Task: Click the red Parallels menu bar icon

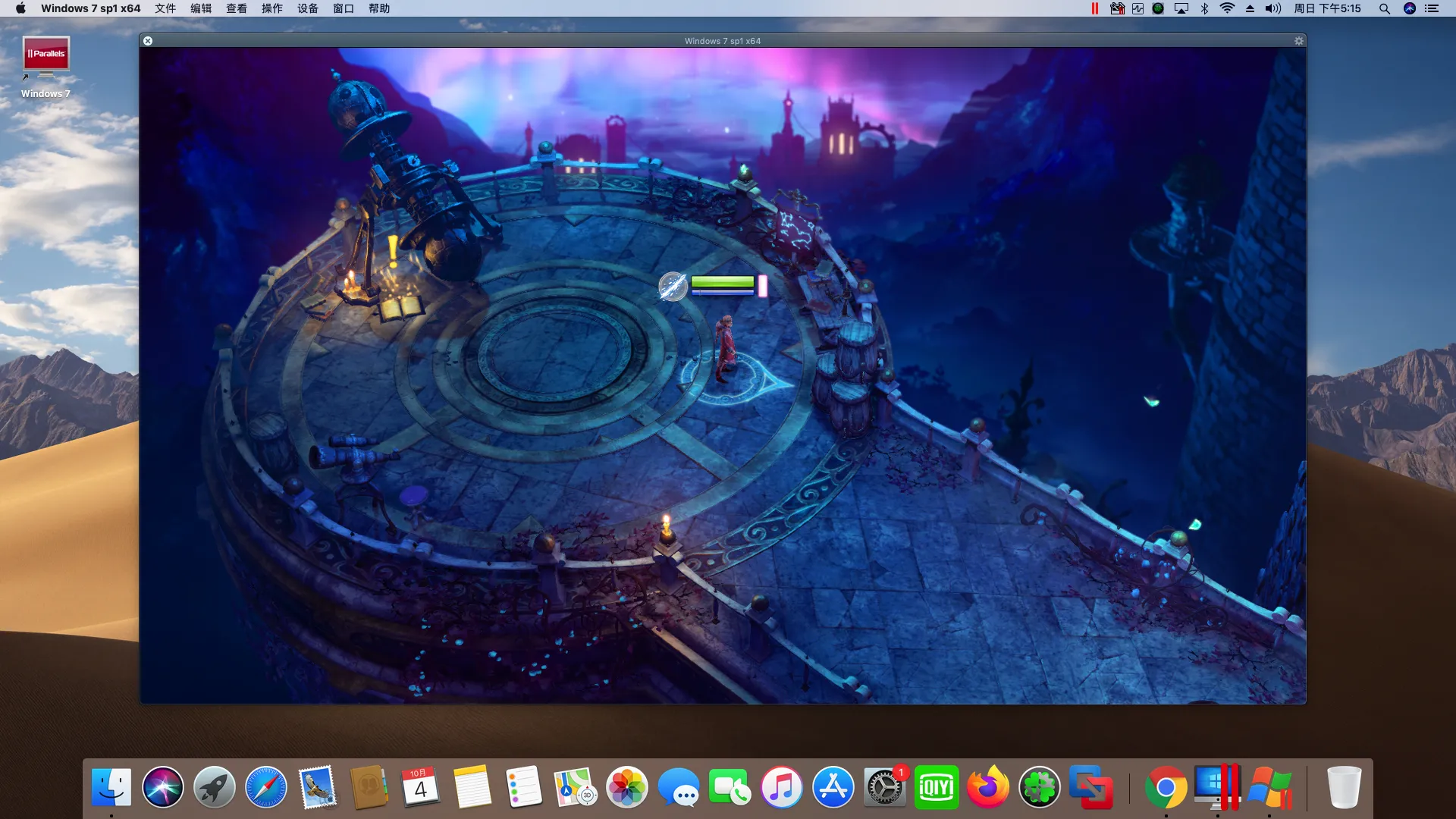Action: pyautogui.click(x=1094, y=8)
